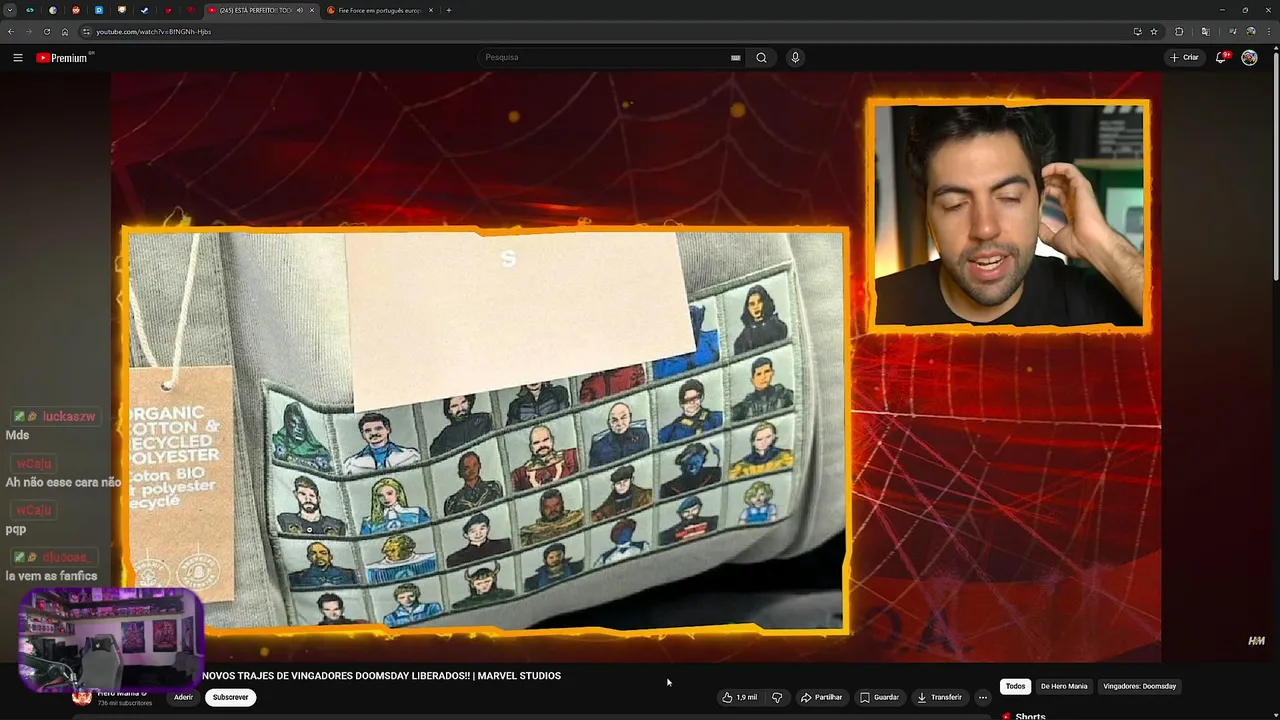This screenshot has height=720, width=1280.
Task: Click the miniplayer gaming-room thumbnail
Action: click(x=110, y=640)
